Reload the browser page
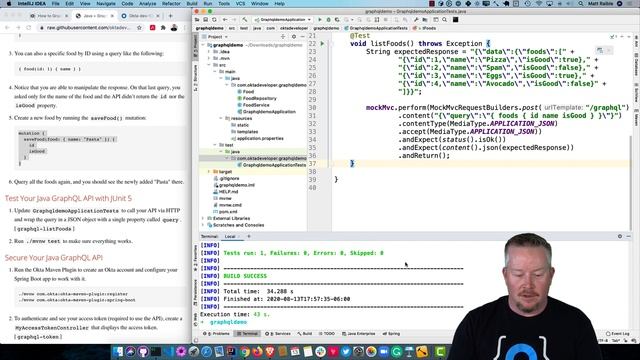This screenshot has width=640, height=360. coord(29,28)
